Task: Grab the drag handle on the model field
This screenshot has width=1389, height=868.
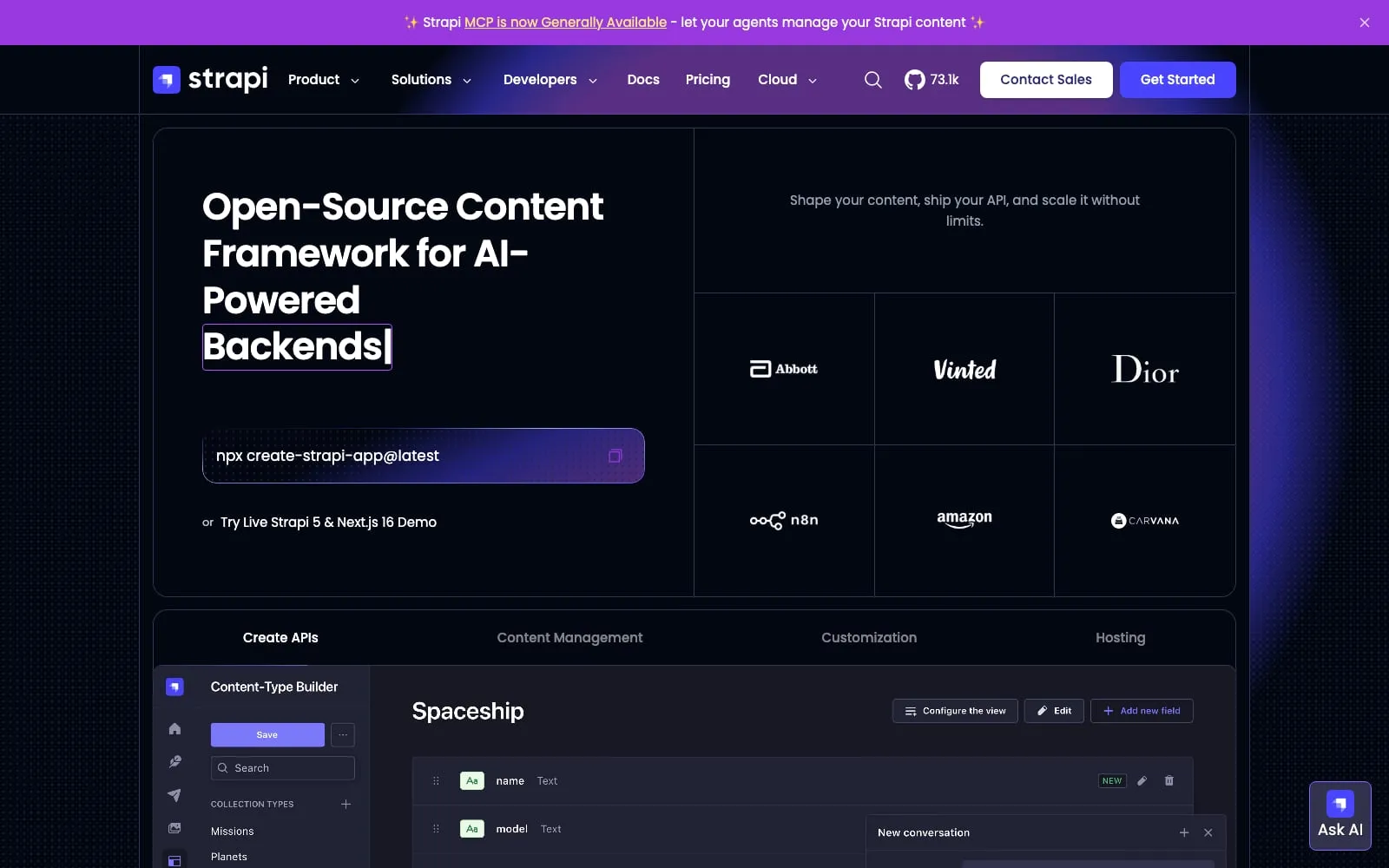Action: coord(436,829)
